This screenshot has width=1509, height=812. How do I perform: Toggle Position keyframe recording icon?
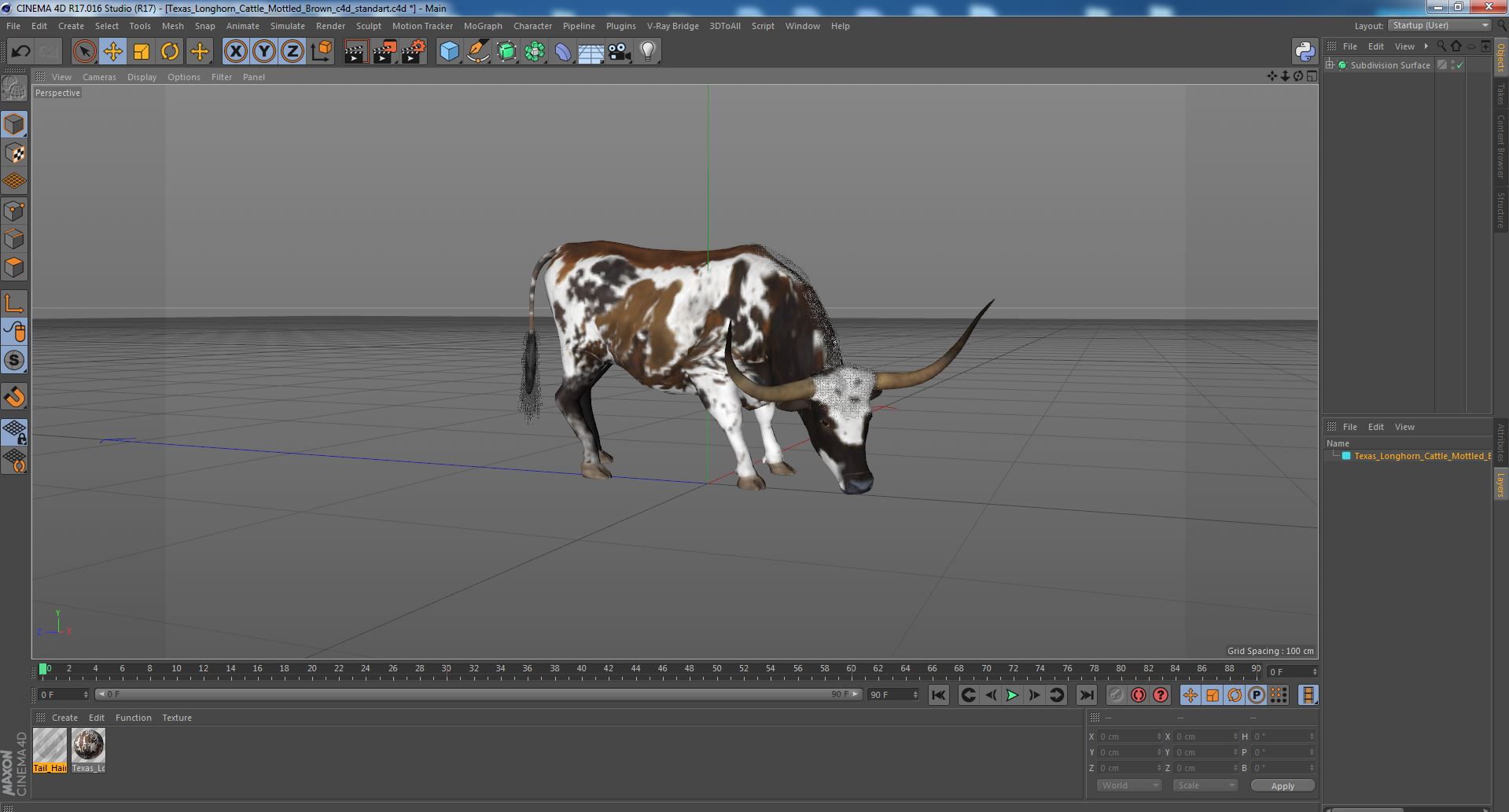[x=1190, y=695]
